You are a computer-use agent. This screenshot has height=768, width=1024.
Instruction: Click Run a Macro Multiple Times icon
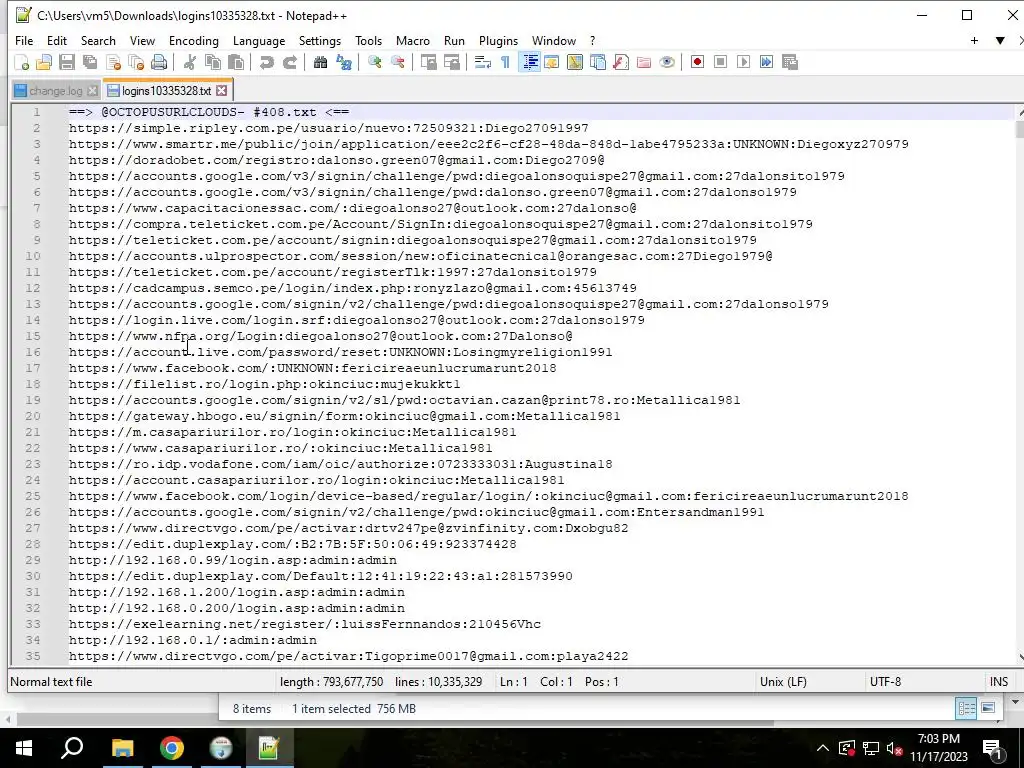click(x=766, y=62)
